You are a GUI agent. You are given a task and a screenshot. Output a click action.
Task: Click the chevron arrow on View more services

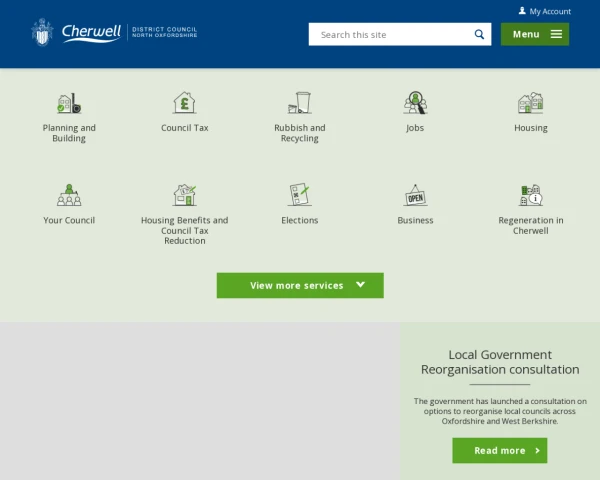pos(360,285)
